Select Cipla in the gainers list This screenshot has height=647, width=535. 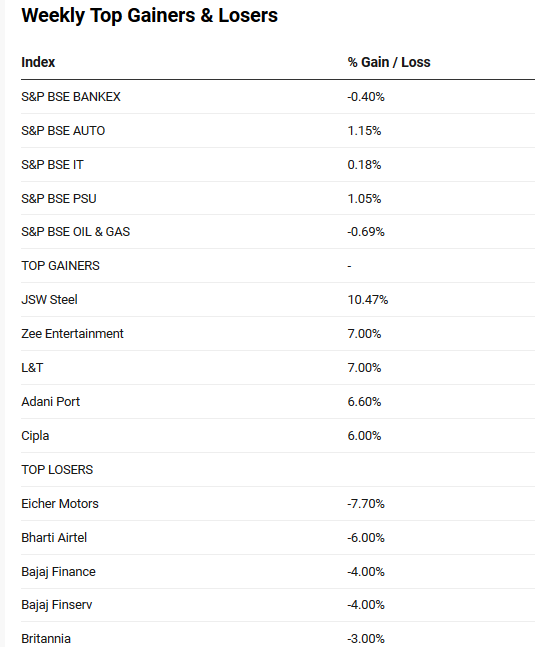[35, 436]
